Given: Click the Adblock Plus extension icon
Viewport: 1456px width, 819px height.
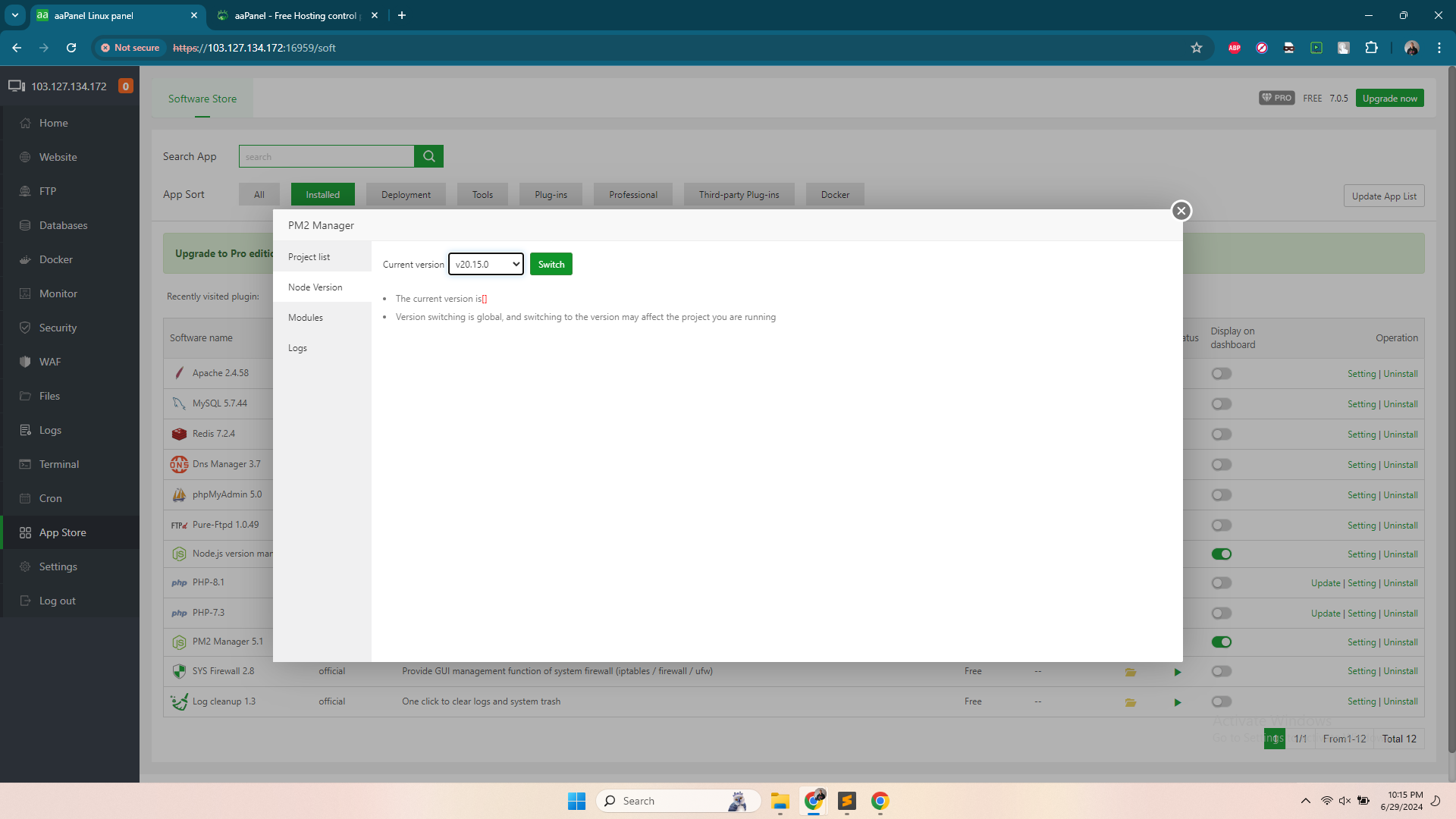Looking at the screenshot, I should click(x=1234, y=48).
